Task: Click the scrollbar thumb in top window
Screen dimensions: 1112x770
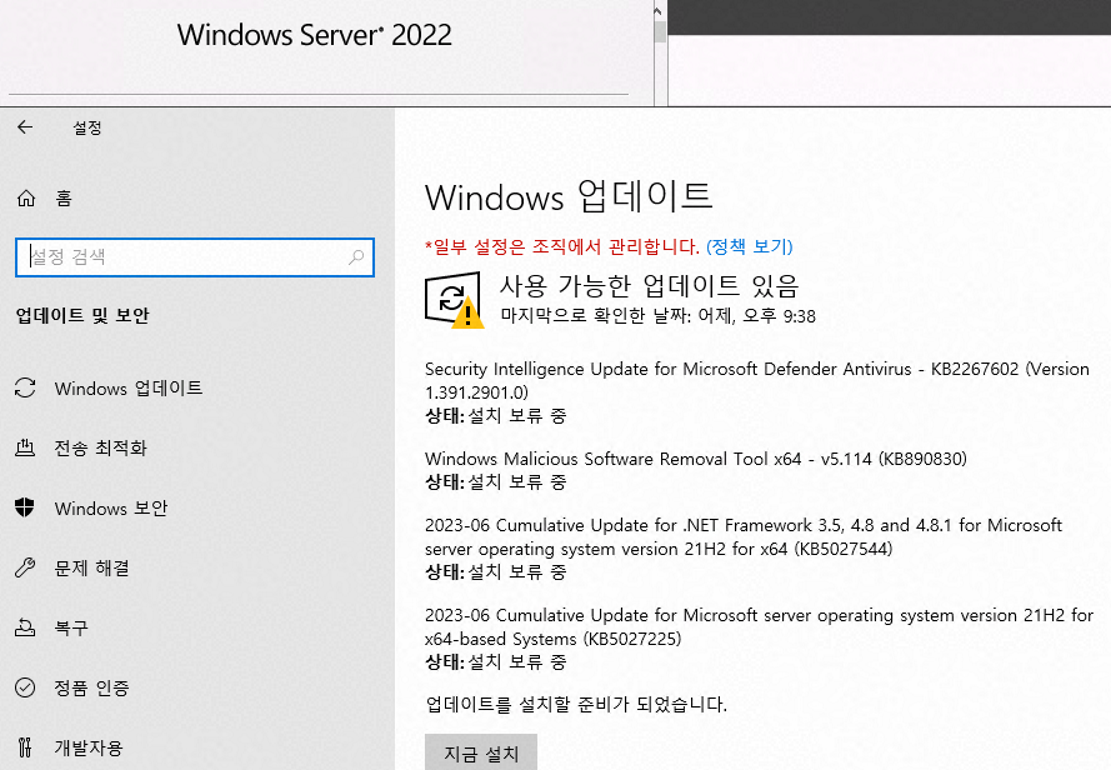Action: tap(660, 31)
